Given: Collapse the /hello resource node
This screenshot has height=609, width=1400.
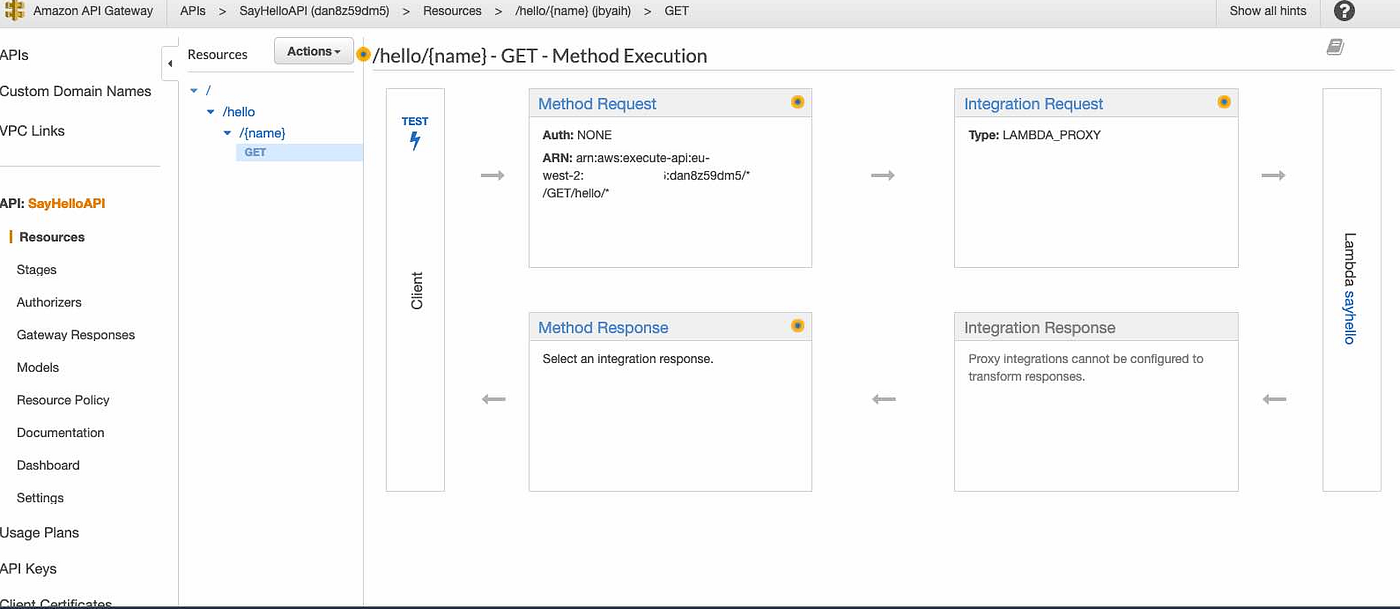Looking at the screenshot, I should click(x=211, y=112).
